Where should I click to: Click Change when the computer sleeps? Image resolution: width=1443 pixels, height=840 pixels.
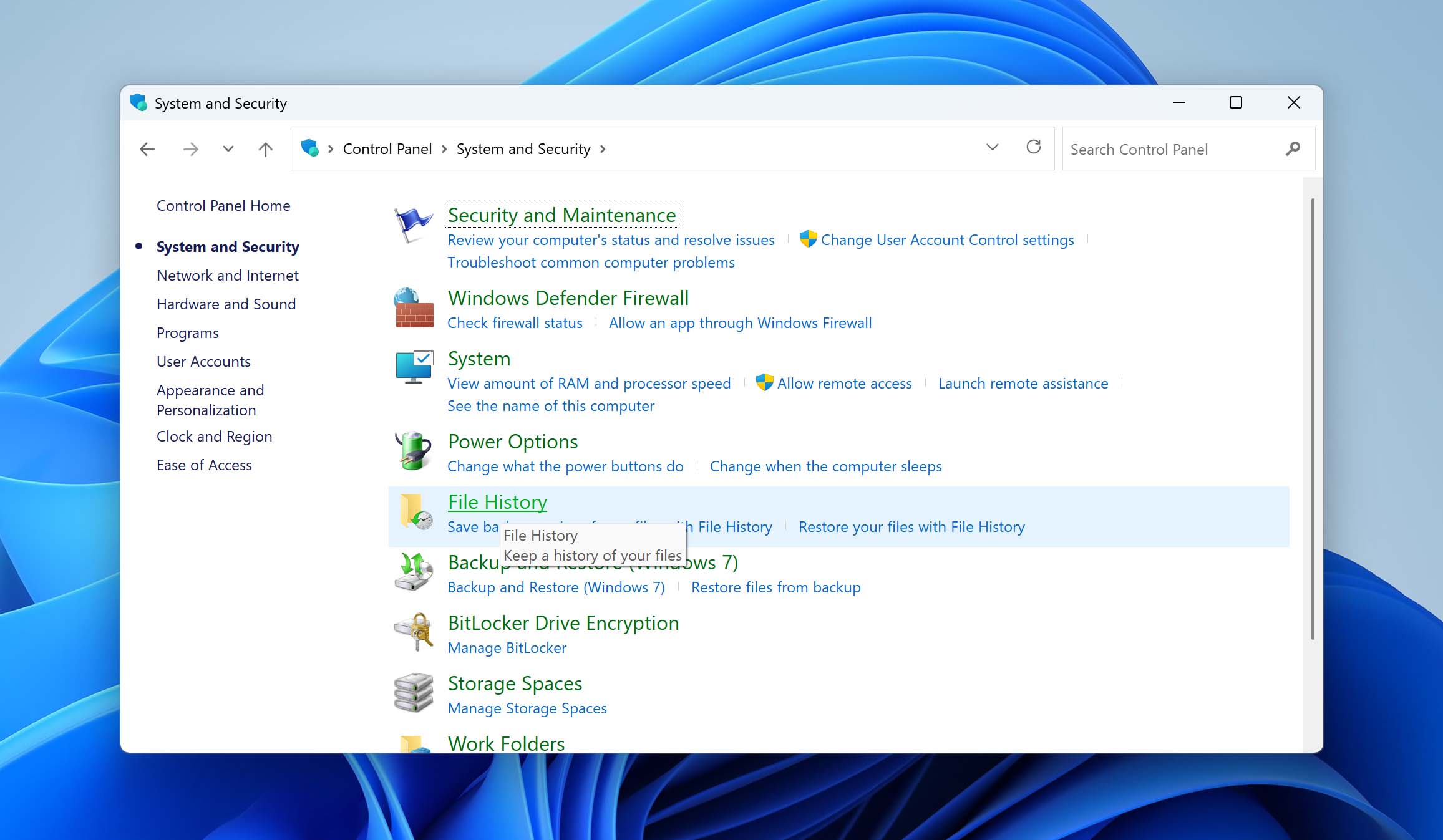pyautogui.click(x=825, y=466)
